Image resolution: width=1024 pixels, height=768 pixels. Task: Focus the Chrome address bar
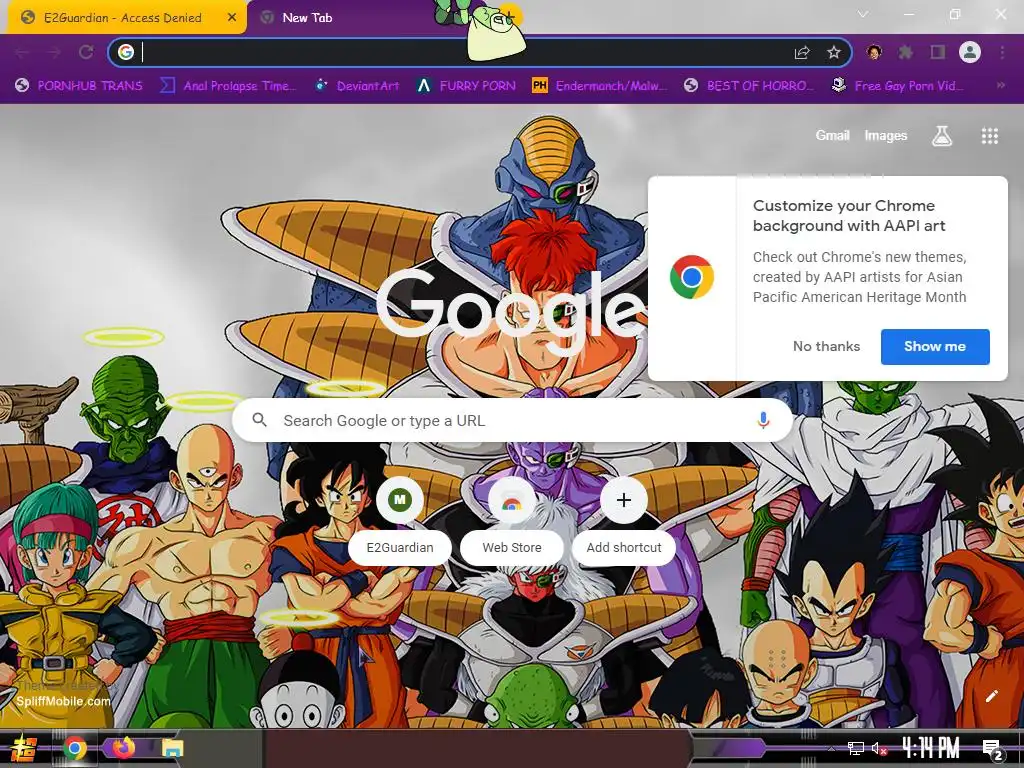[479, 52]
